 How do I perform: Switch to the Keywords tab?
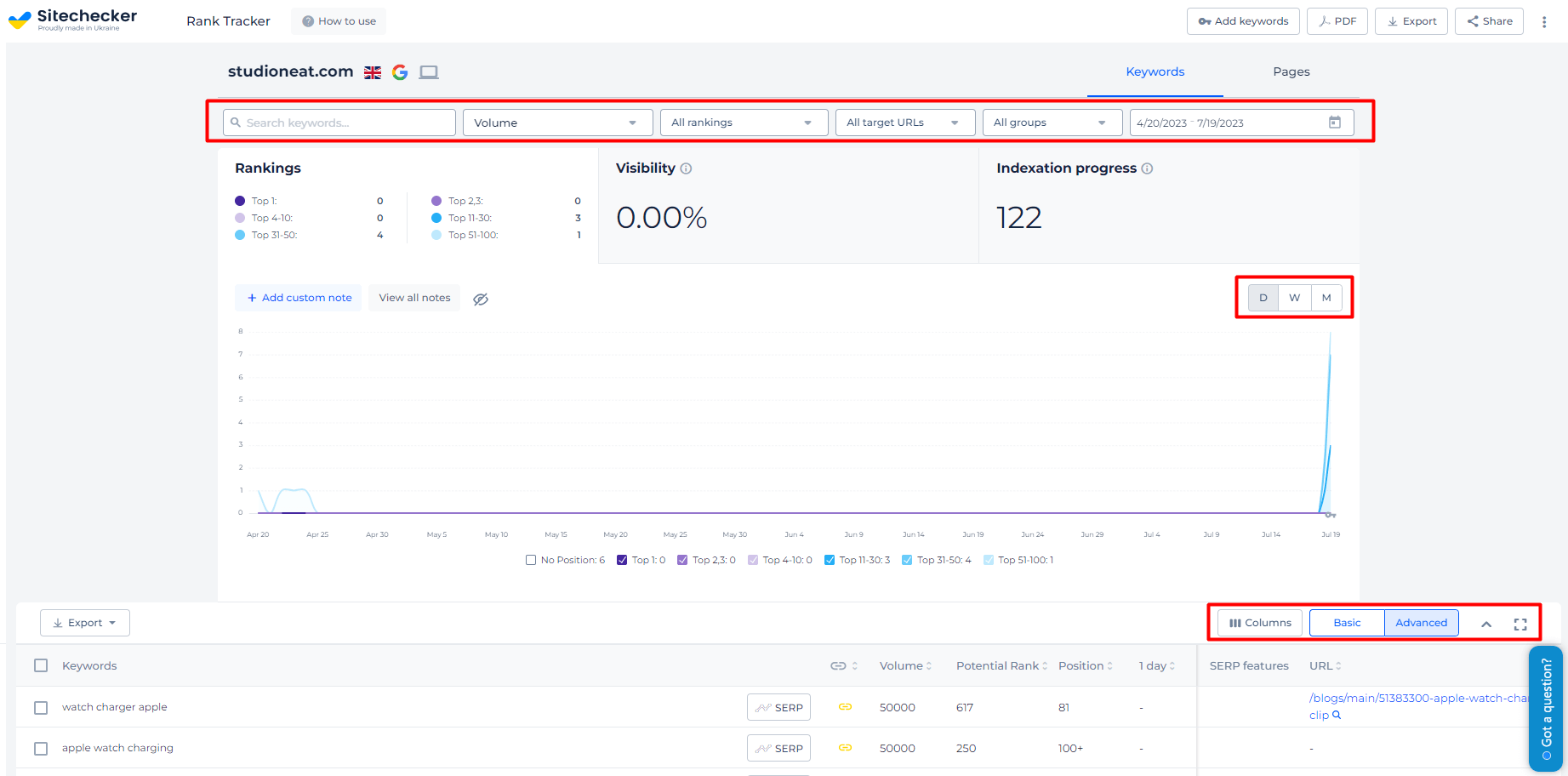[1155, 72]
